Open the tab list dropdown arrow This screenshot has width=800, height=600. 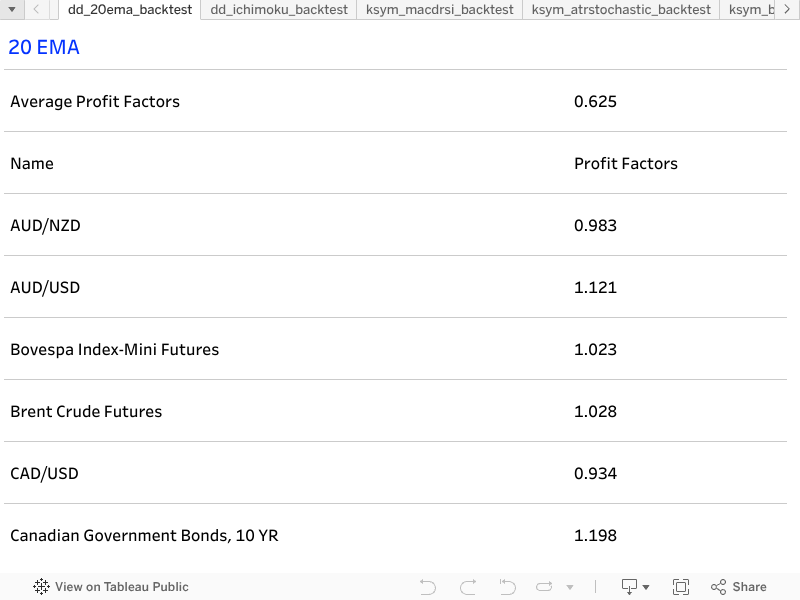[x=11, y=9]
